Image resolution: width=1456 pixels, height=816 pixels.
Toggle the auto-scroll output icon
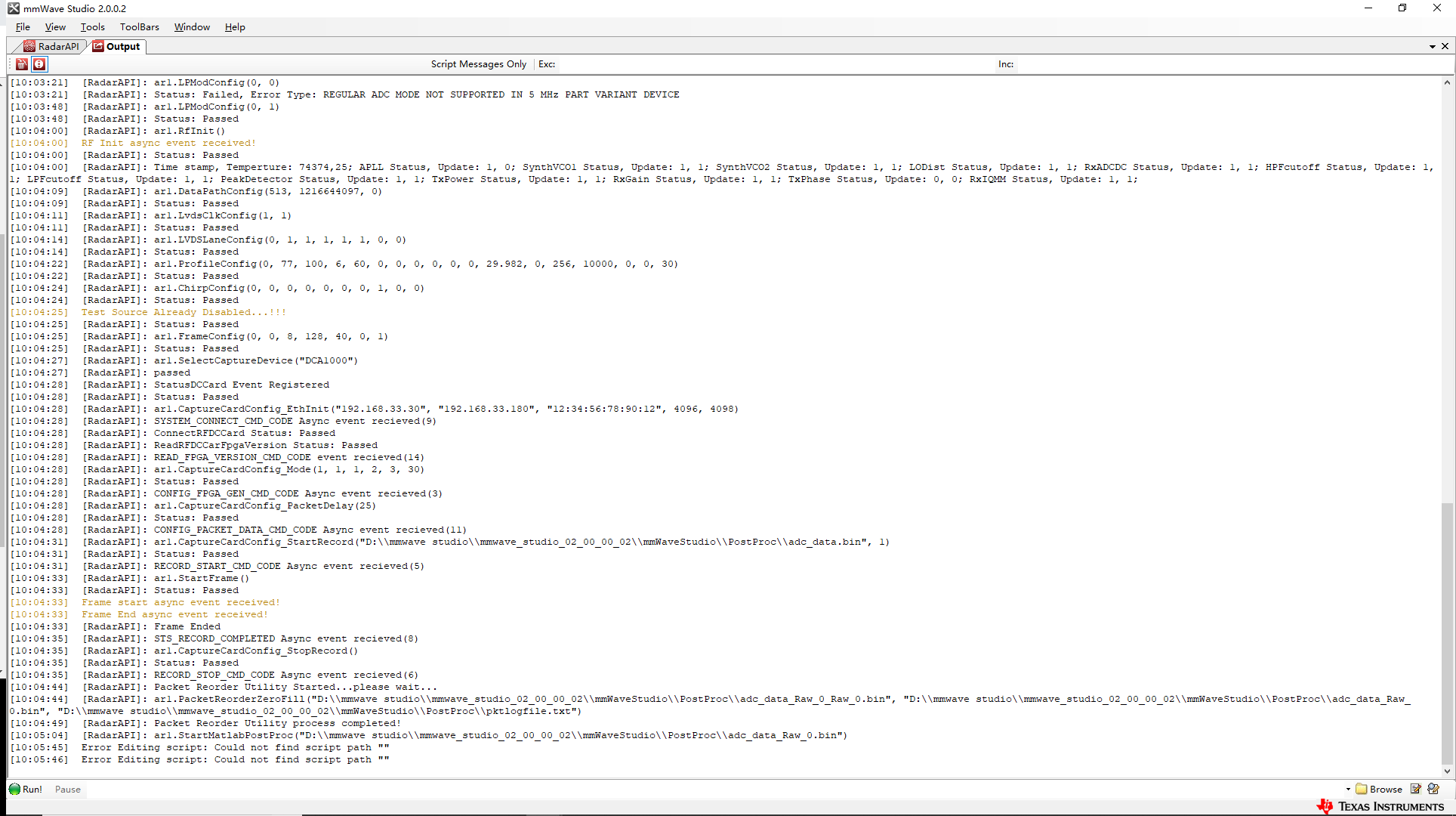39,64
